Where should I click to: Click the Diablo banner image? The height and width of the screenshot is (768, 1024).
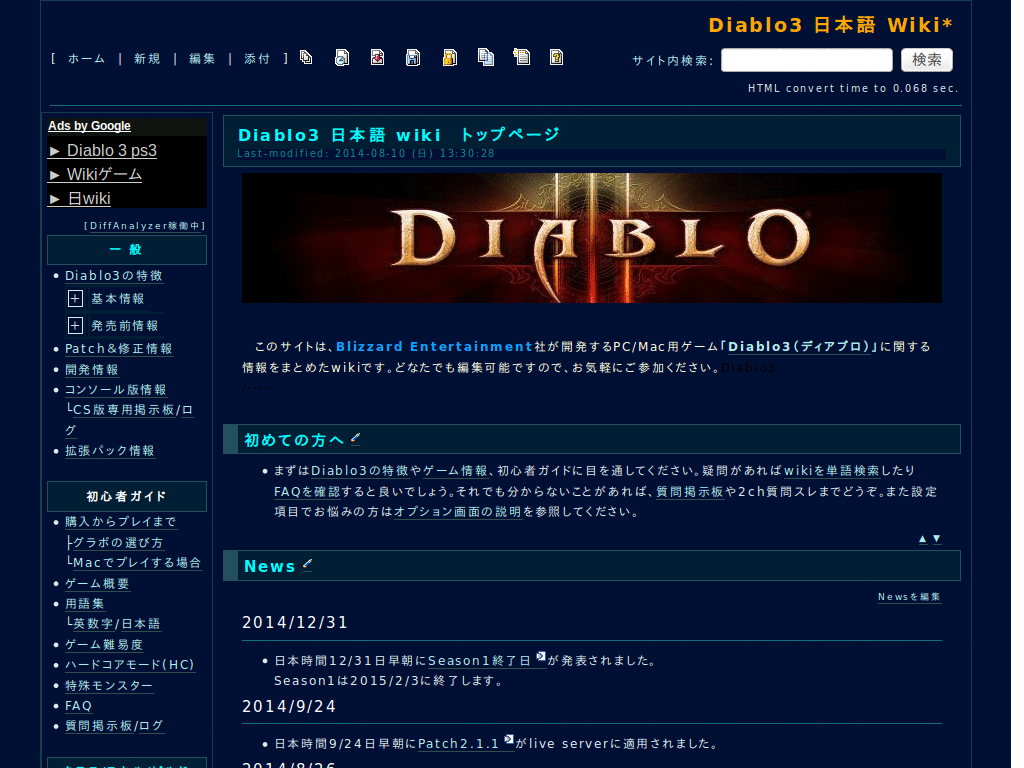(592, 238)
